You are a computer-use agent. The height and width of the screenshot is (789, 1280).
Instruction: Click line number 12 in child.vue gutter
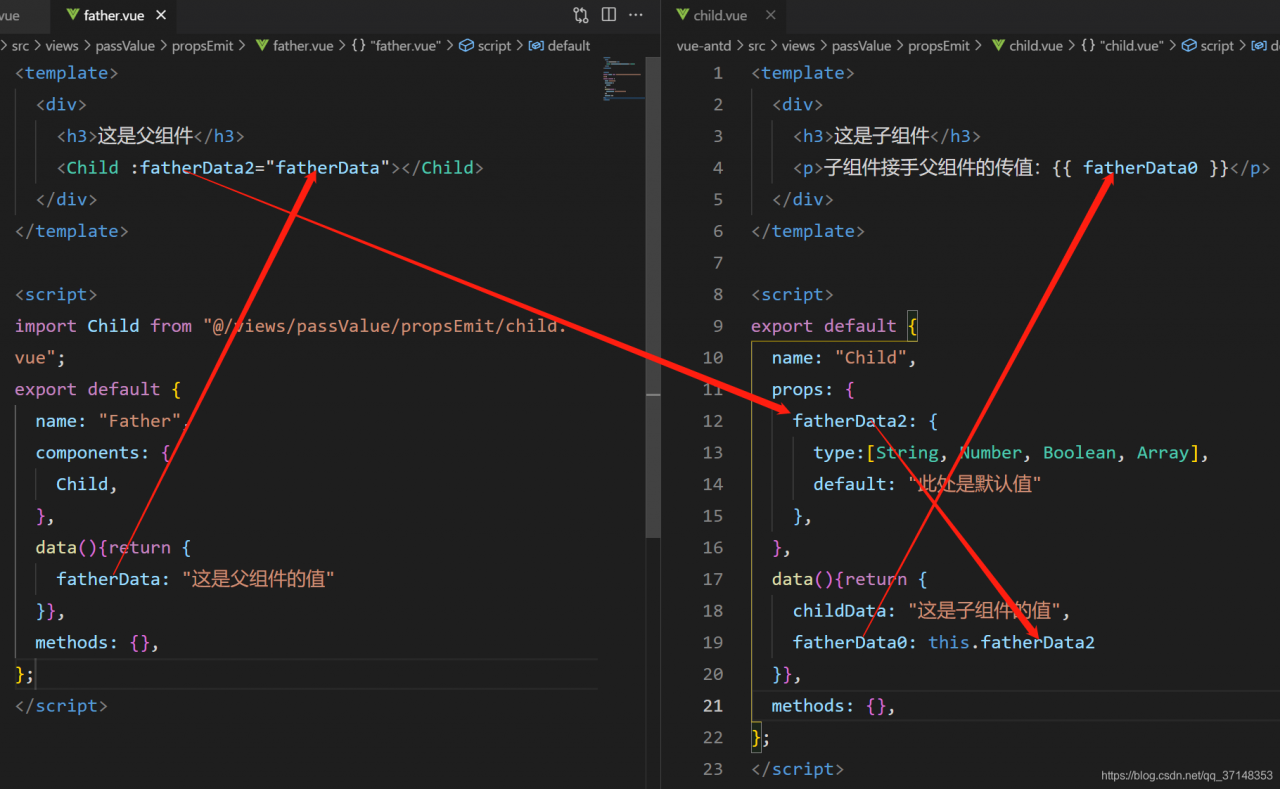click(712, 421)
